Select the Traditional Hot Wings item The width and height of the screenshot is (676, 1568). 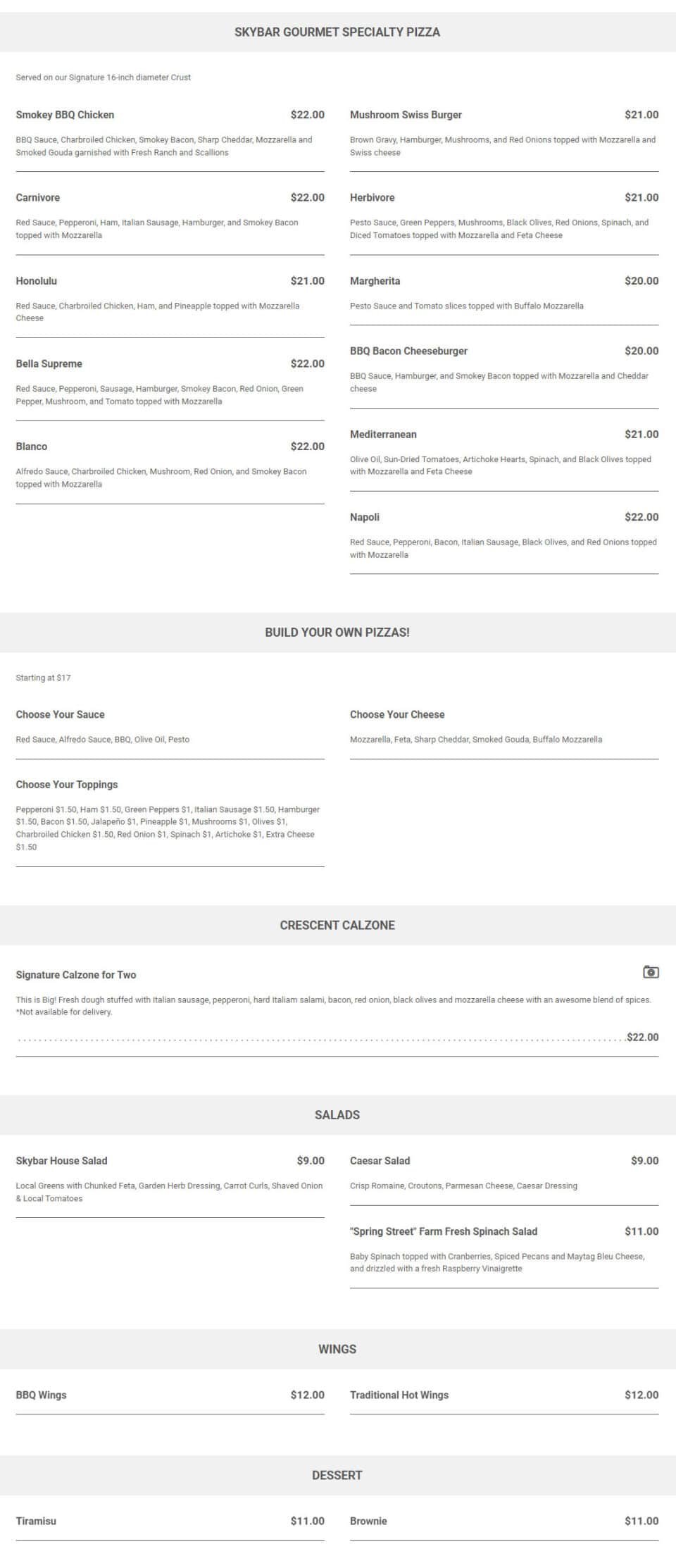tap(399, 1395)
